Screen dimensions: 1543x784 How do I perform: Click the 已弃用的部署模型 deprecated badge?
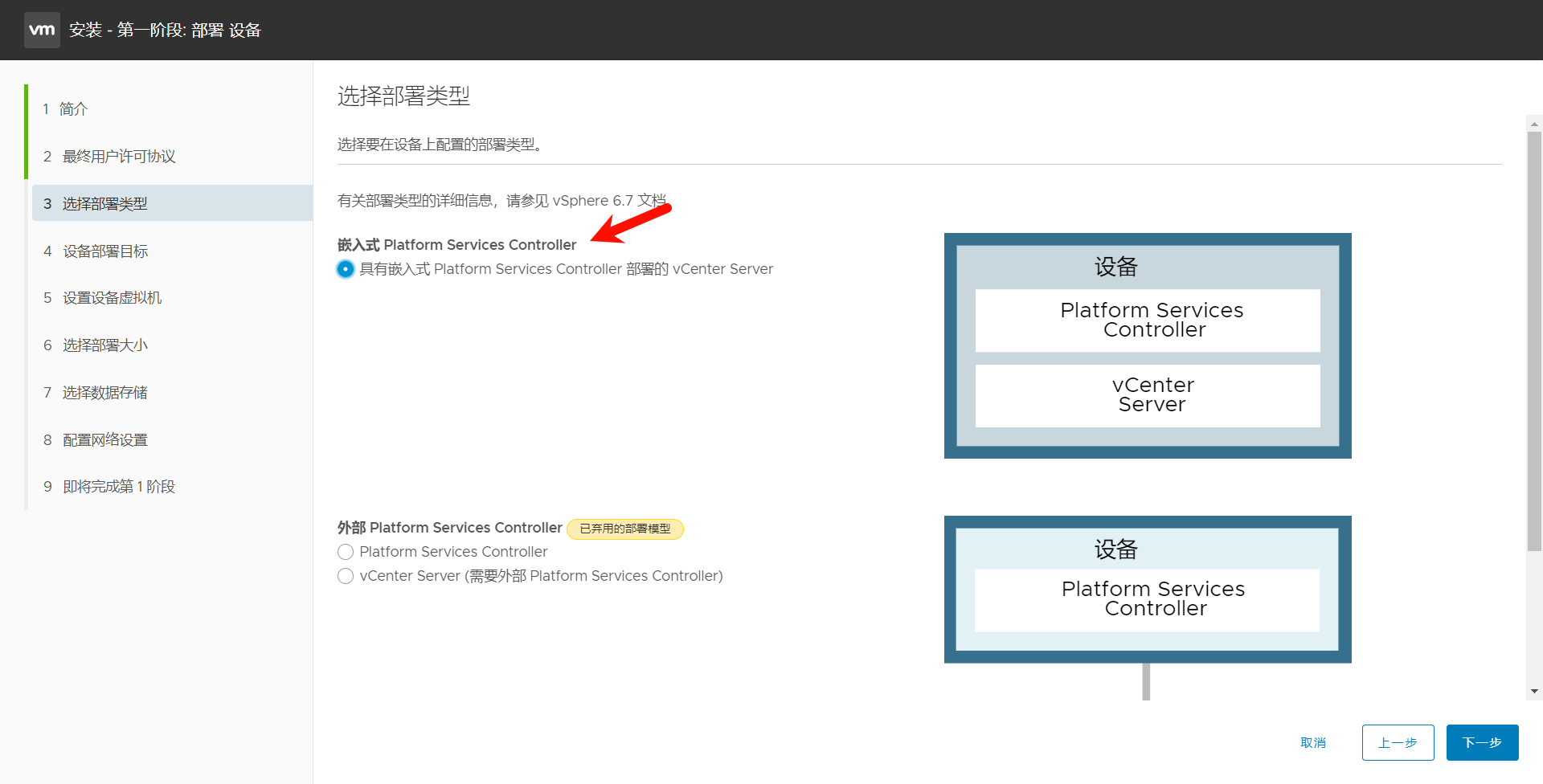coord(625,529)
